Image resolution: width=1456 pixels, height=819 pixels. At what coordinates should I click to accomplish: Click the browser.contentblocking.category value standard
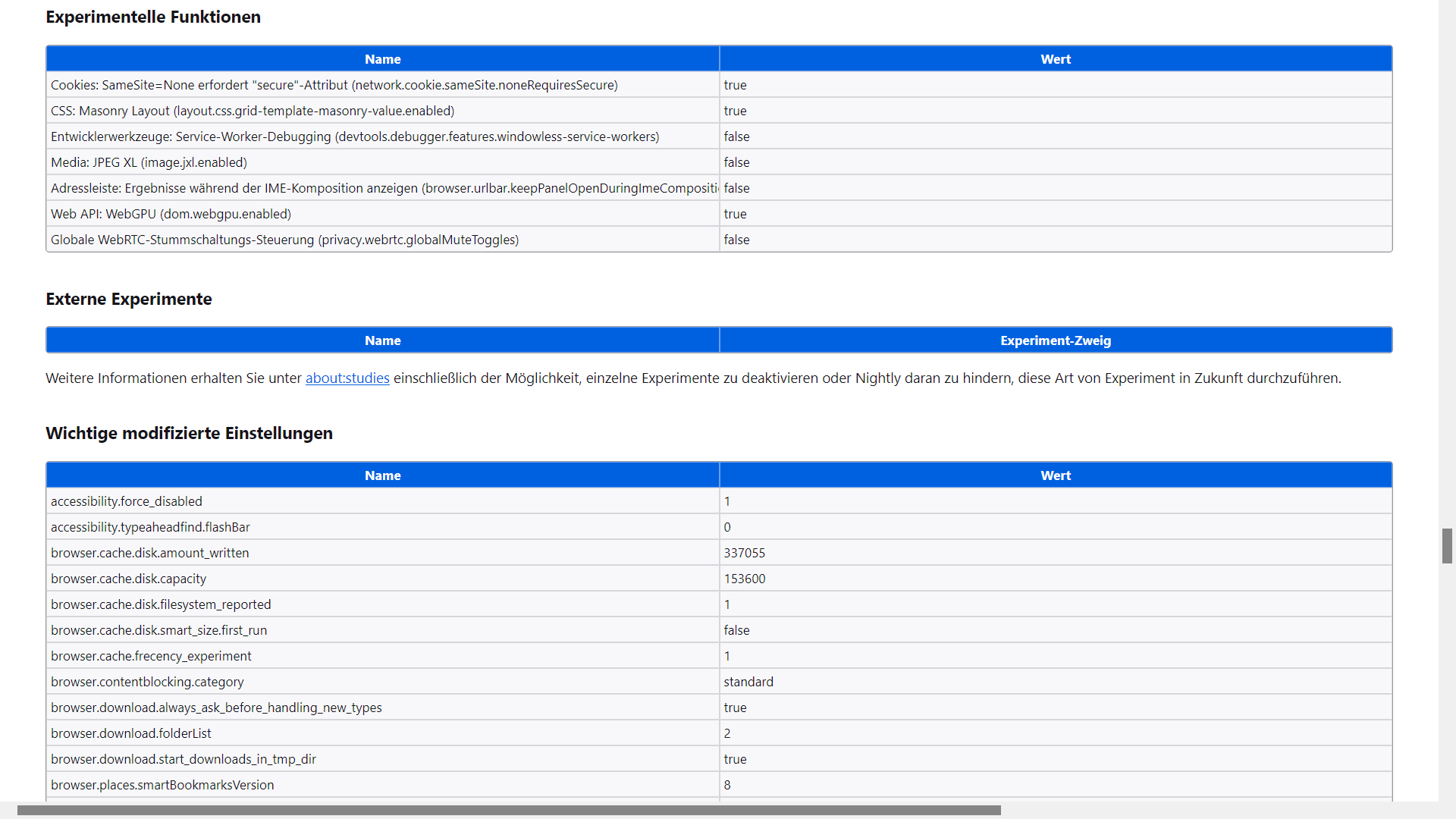pyautogui.click(x=748, y=682)
